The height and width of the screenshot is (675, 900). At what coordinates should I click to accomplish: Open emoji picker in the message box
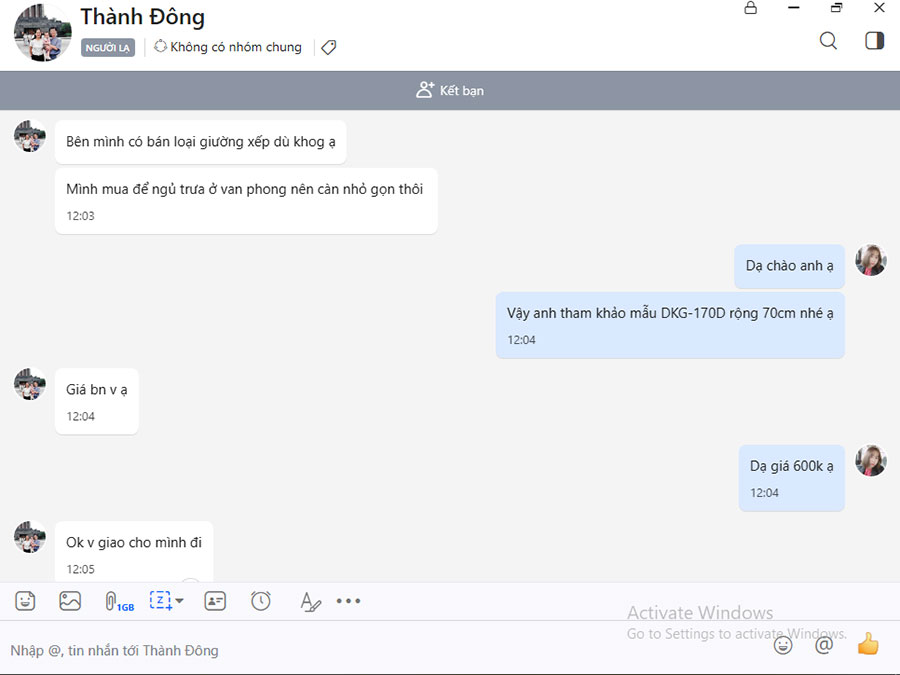click(783, 645)
